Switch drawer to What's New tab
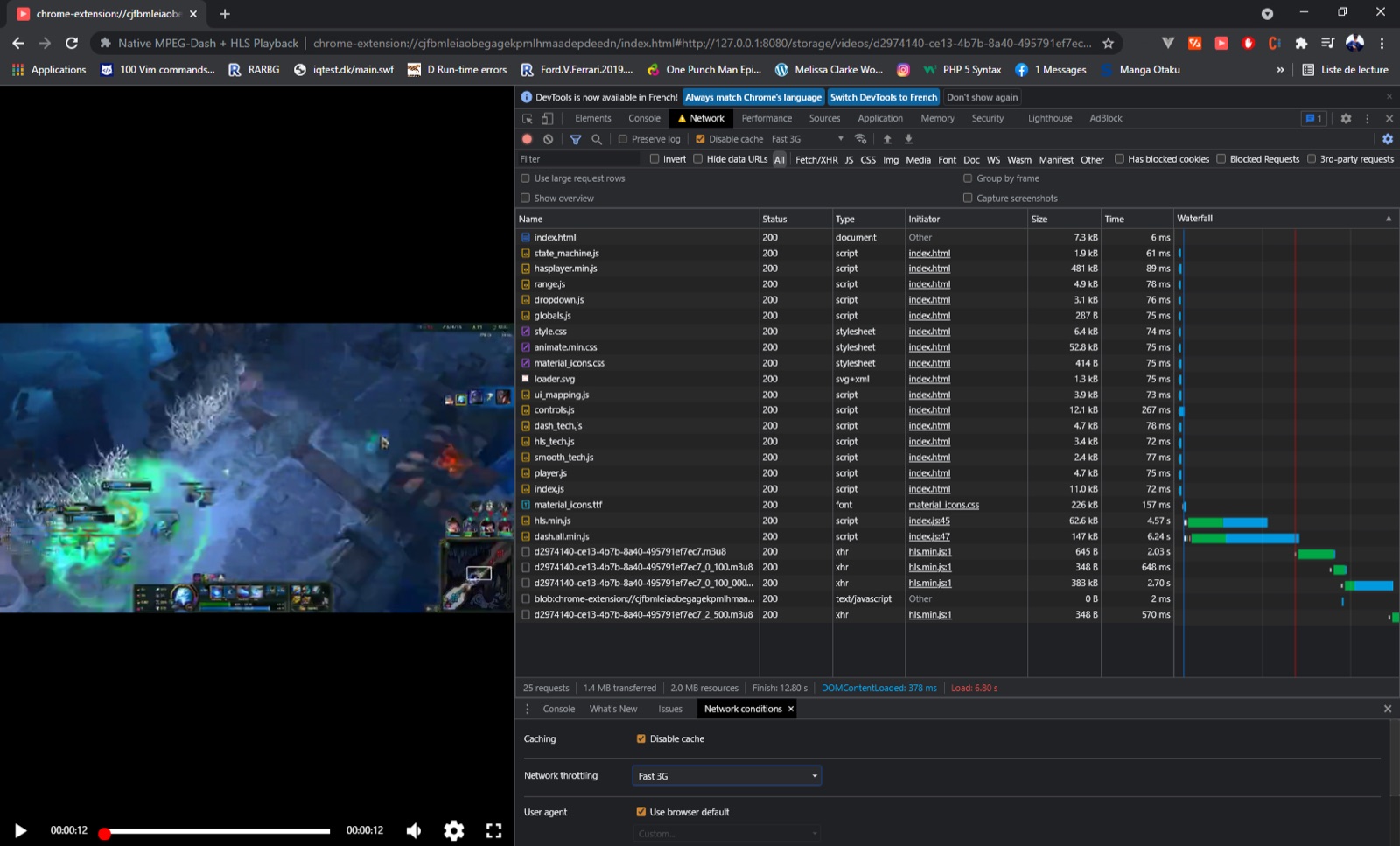1400x846 pixels. 613,709
